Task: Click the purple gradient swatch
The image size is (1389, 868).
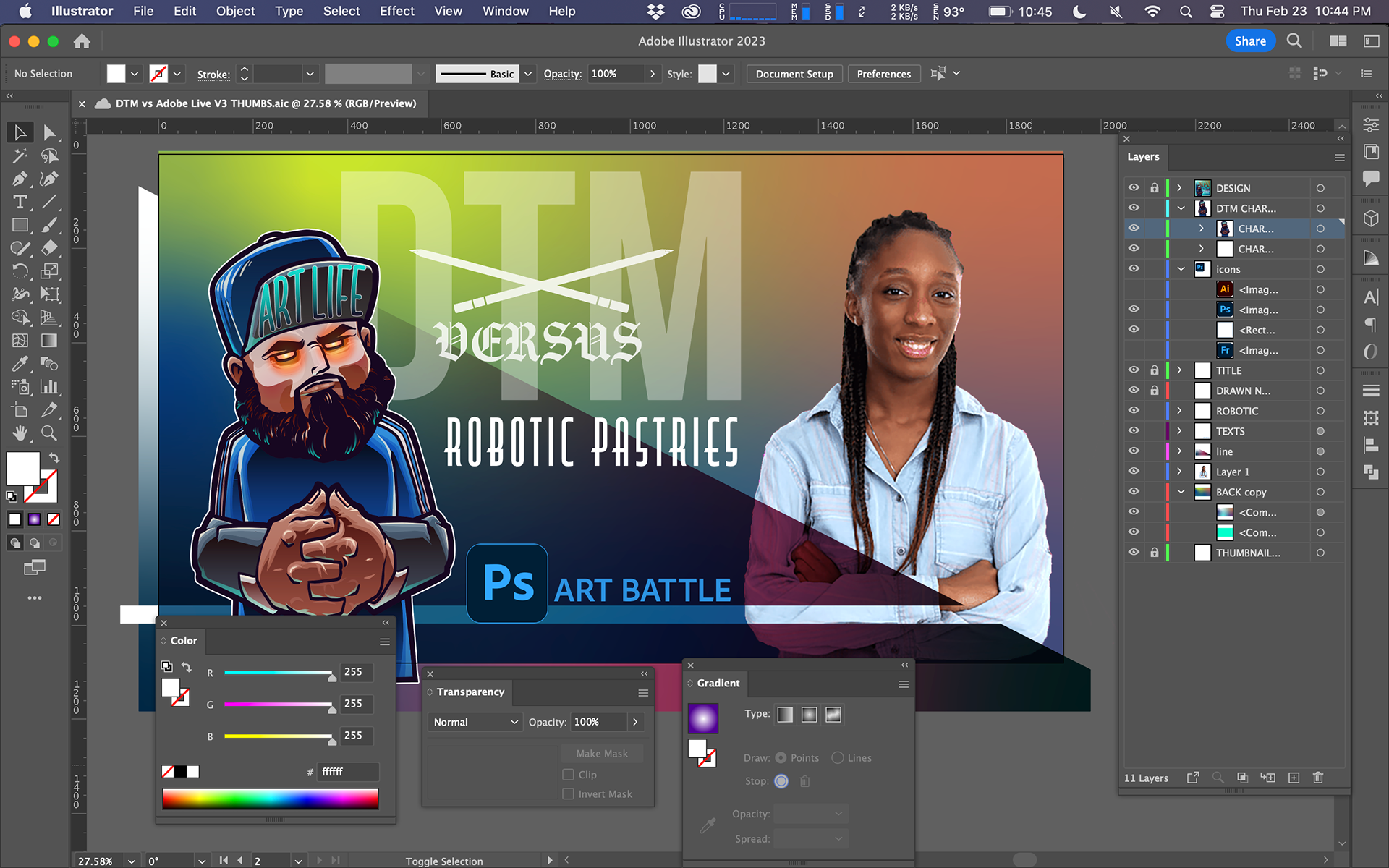Action: pos(703,718)
